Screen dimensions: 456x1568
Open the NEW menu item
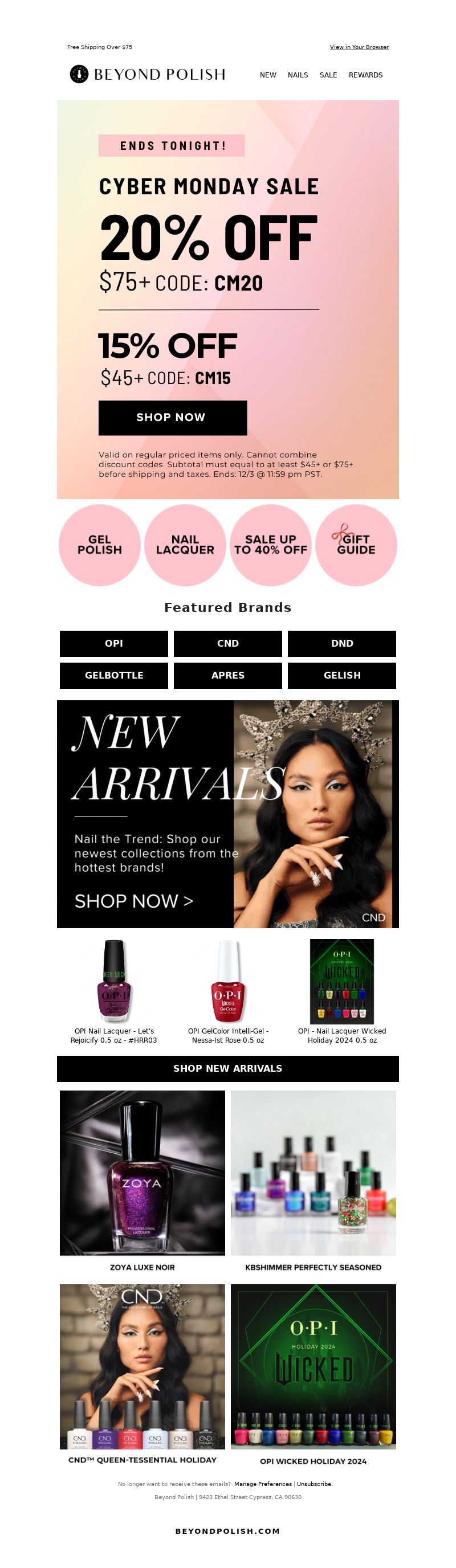tap(268, 75)
